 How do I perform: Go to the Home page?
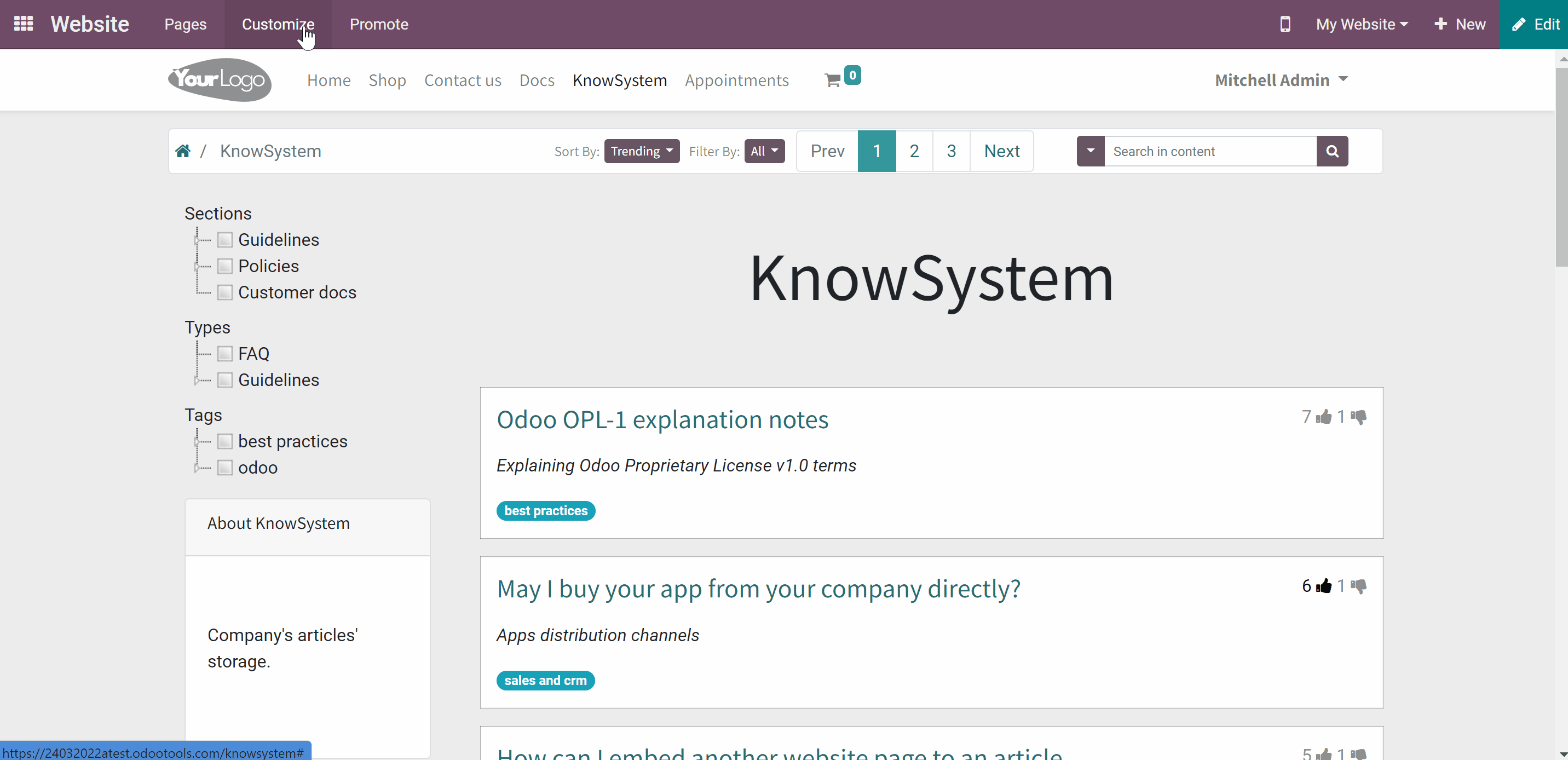pyautogui.click(x=328, y=80)
